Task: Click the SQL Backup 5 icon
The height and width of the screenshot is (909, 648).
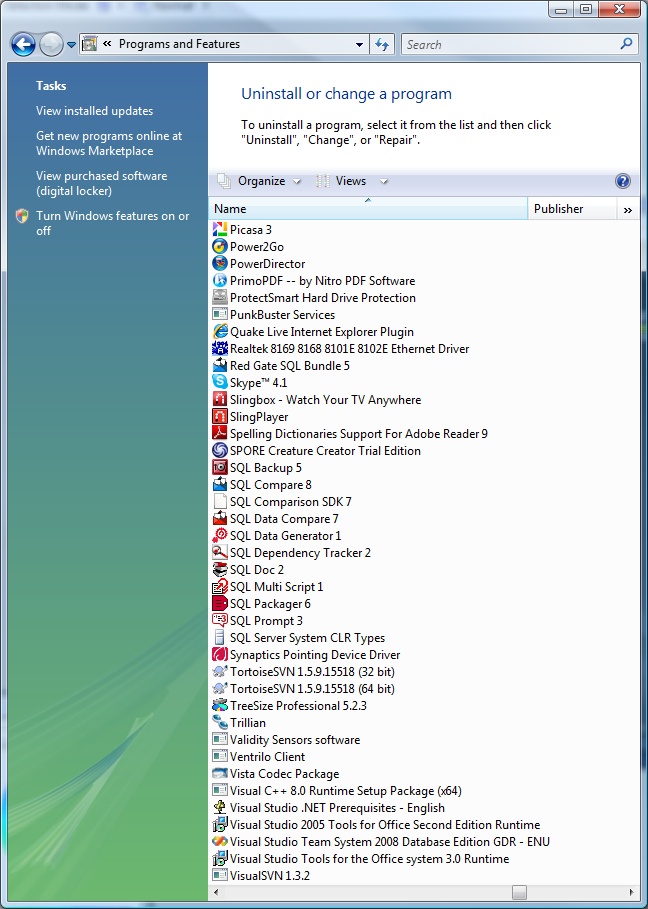Action: coord(220,467)
